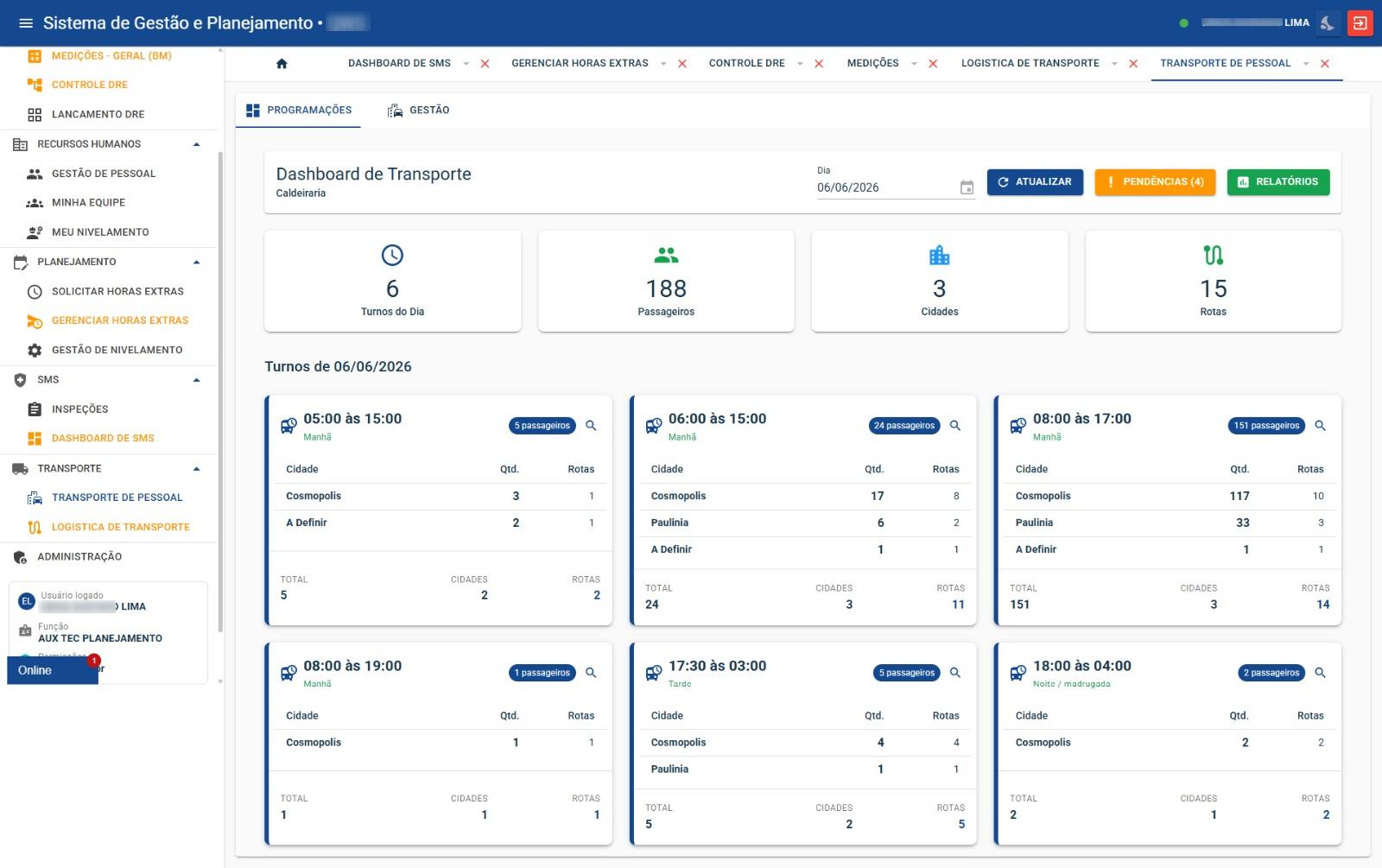Click the Cidades summary card

[x=940, y=281]
